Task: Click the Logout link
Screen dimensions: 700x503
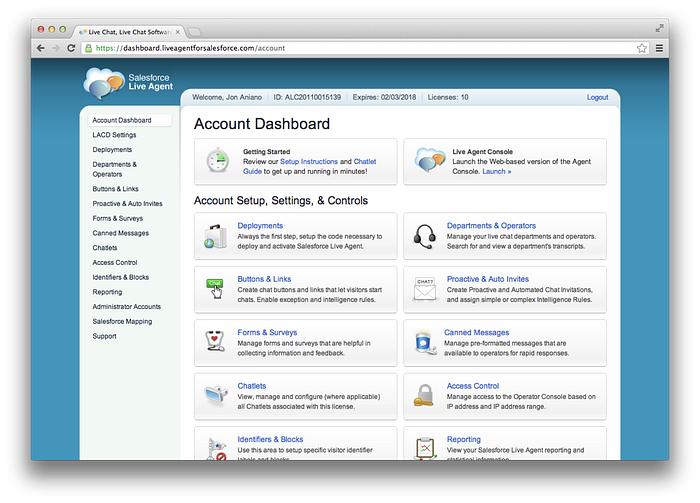Action: click(597, 98)
